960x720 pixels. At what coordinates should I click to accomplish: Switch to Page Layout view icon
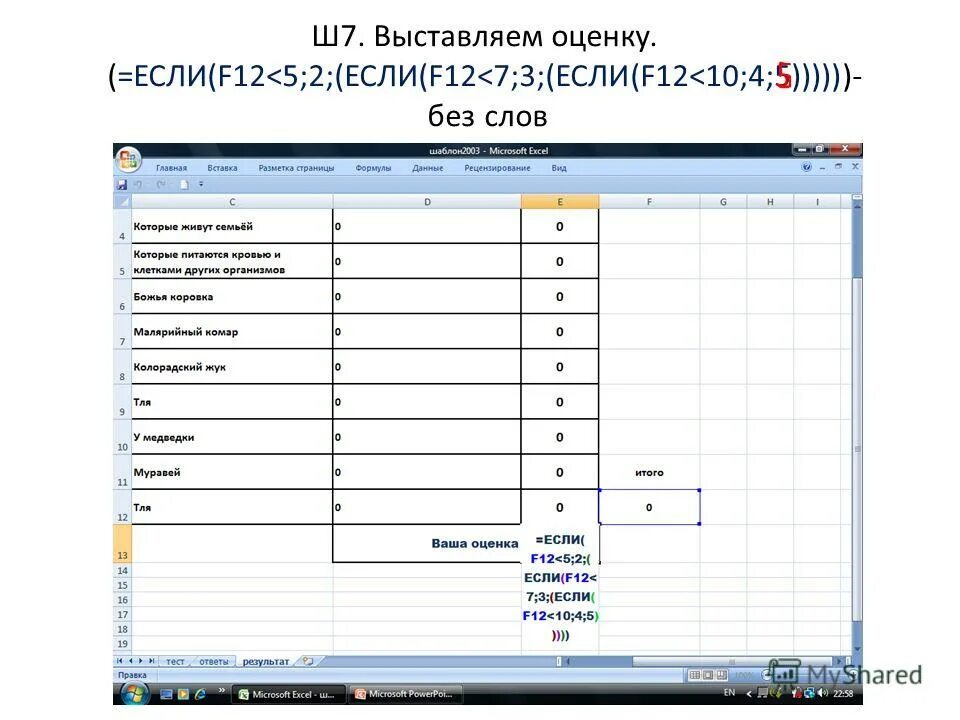click(708, 673)
